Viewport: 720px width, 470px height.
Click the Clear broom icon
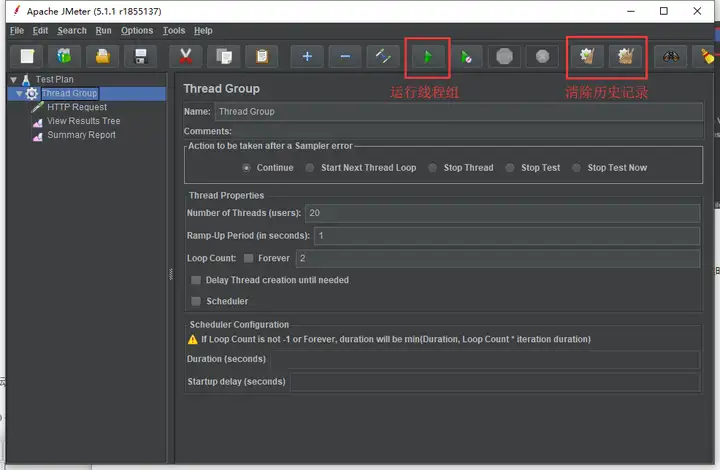[587, 56]
